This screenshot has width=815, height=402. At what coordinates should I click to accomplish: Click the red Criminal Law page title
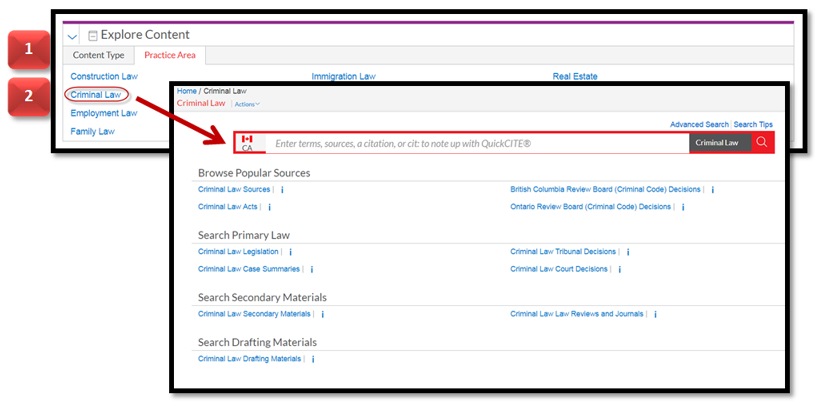click(201, 103)
